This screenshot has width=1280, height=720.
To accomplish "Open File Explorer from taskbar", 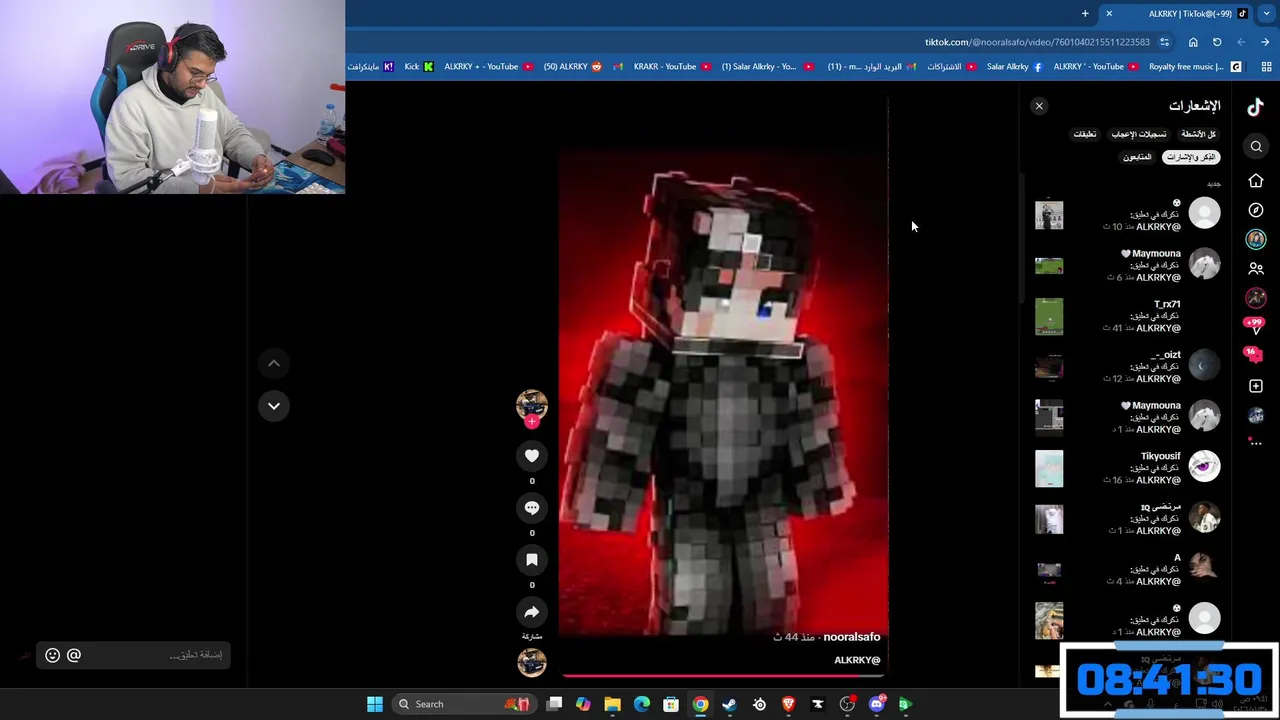I will click(612, 704).
